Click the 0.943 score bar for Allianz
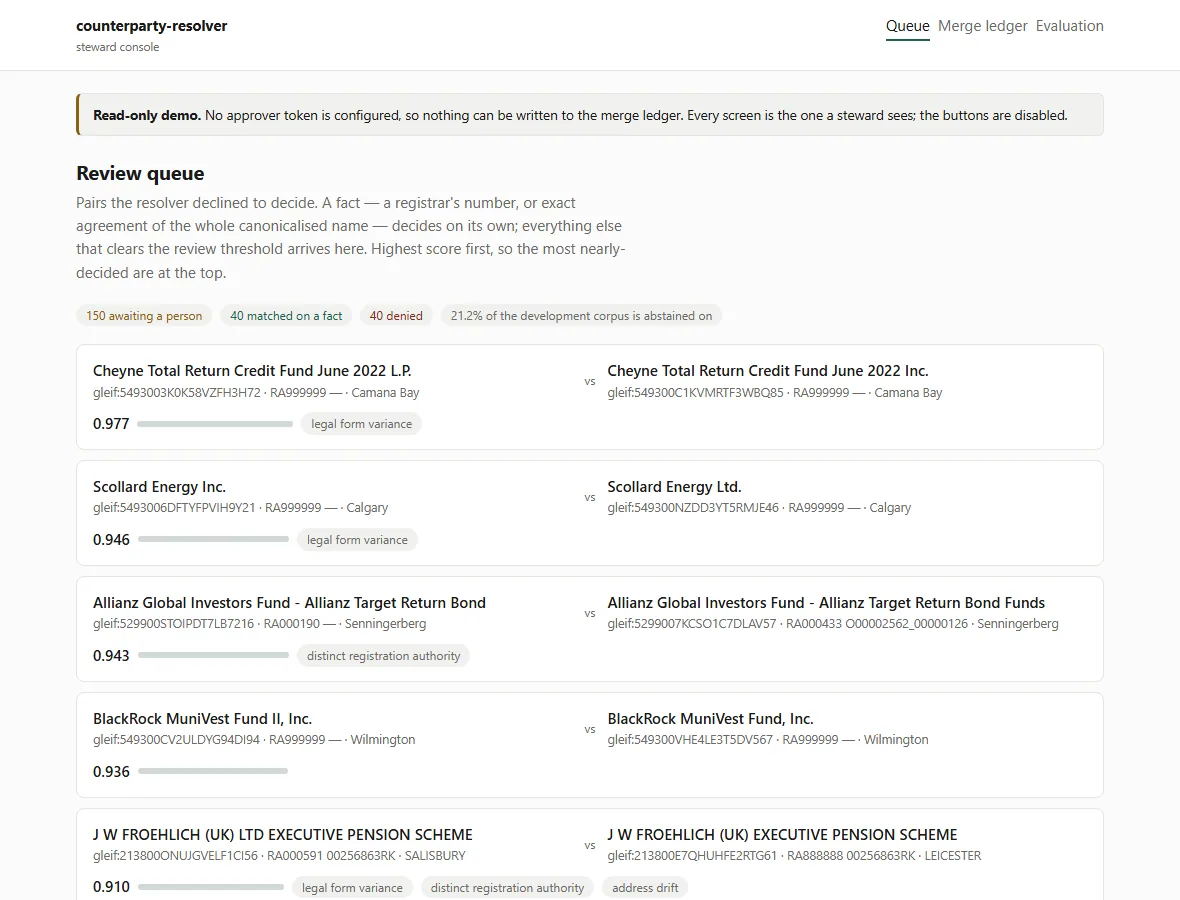Viewport: 1180px width, 900px height. [213, 655]
